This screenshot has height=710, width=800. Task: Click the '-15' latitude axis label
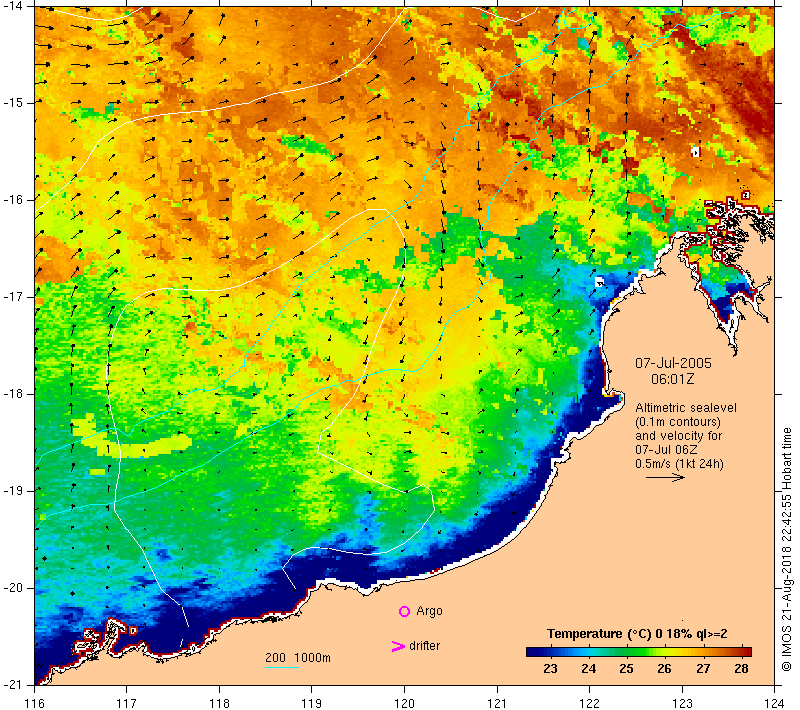[13, 103]
